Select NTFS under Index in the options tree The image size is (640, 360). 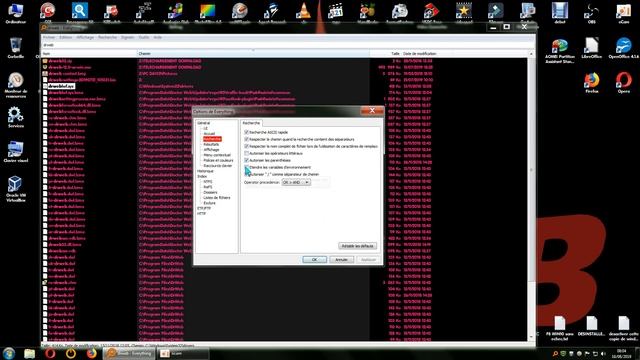[x=208, y=182]
